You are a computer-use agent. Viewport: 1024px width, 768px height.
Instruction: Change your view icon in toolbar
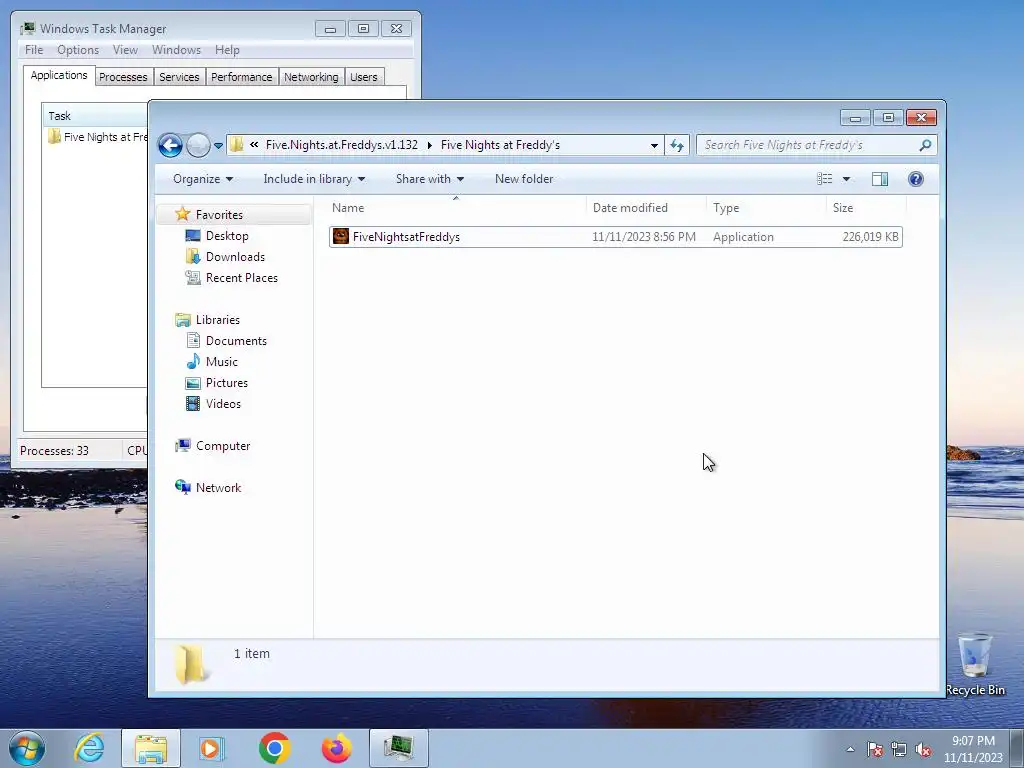(x=825, y=179)
